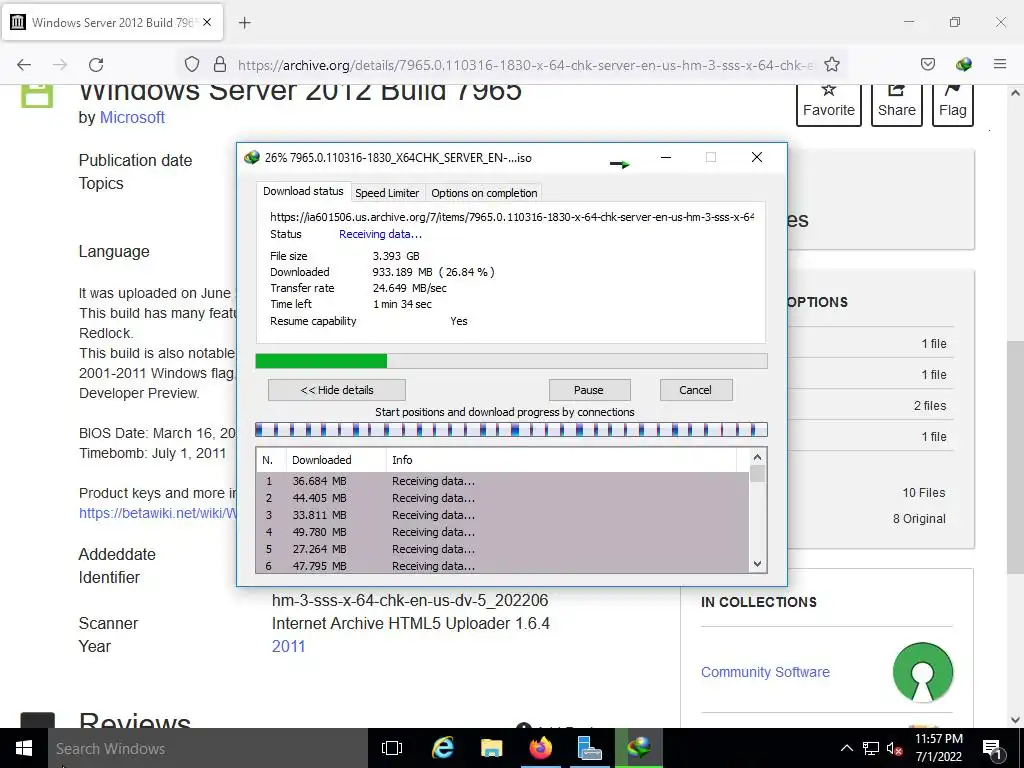This screenshot has width=1024, height=768.
Task: Click the connections progress segment bar
Action: [x=511, y=430]
